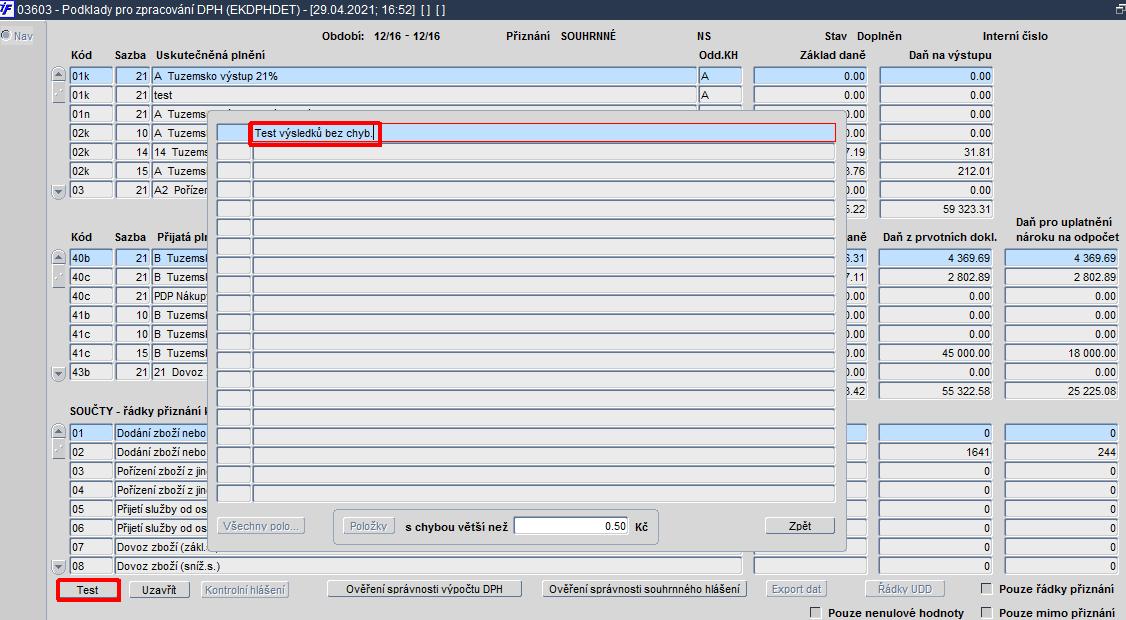This screenshot has height=620, width=1126.
Task: Click the 'test' description field
Action: click(424, 95)
